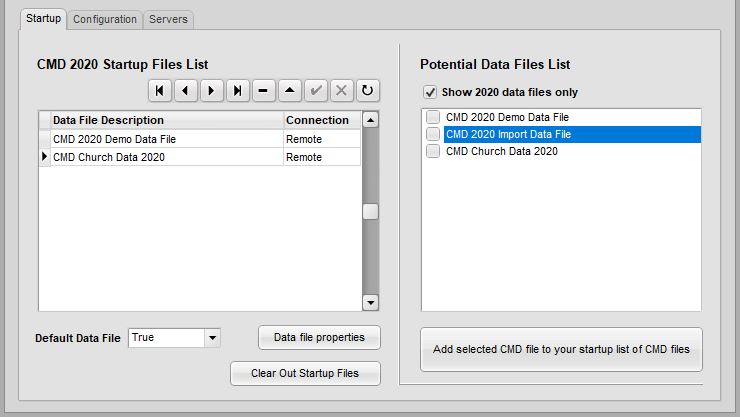
Task: Go to first record in startup files navigator
Action: coord(160,91)
